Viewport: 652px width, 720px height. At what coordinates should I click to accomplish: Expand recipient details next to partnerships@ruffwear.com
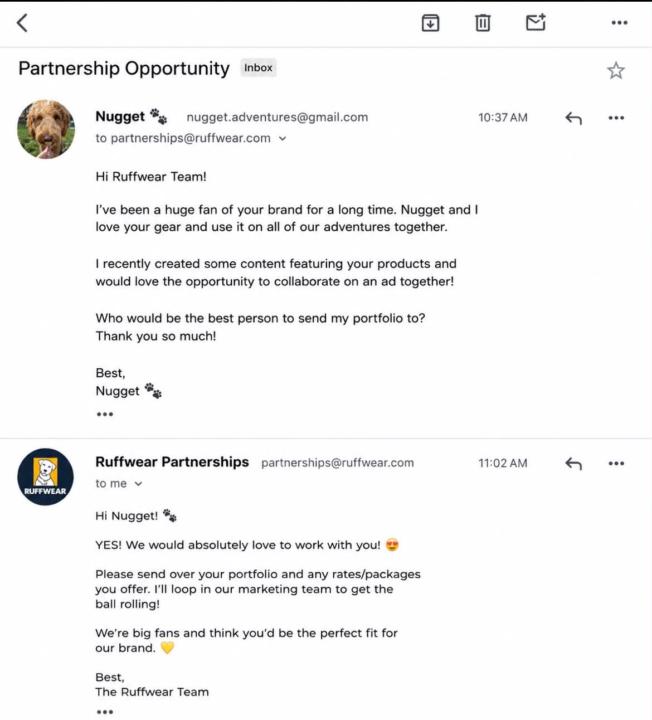tap(282, 138)
